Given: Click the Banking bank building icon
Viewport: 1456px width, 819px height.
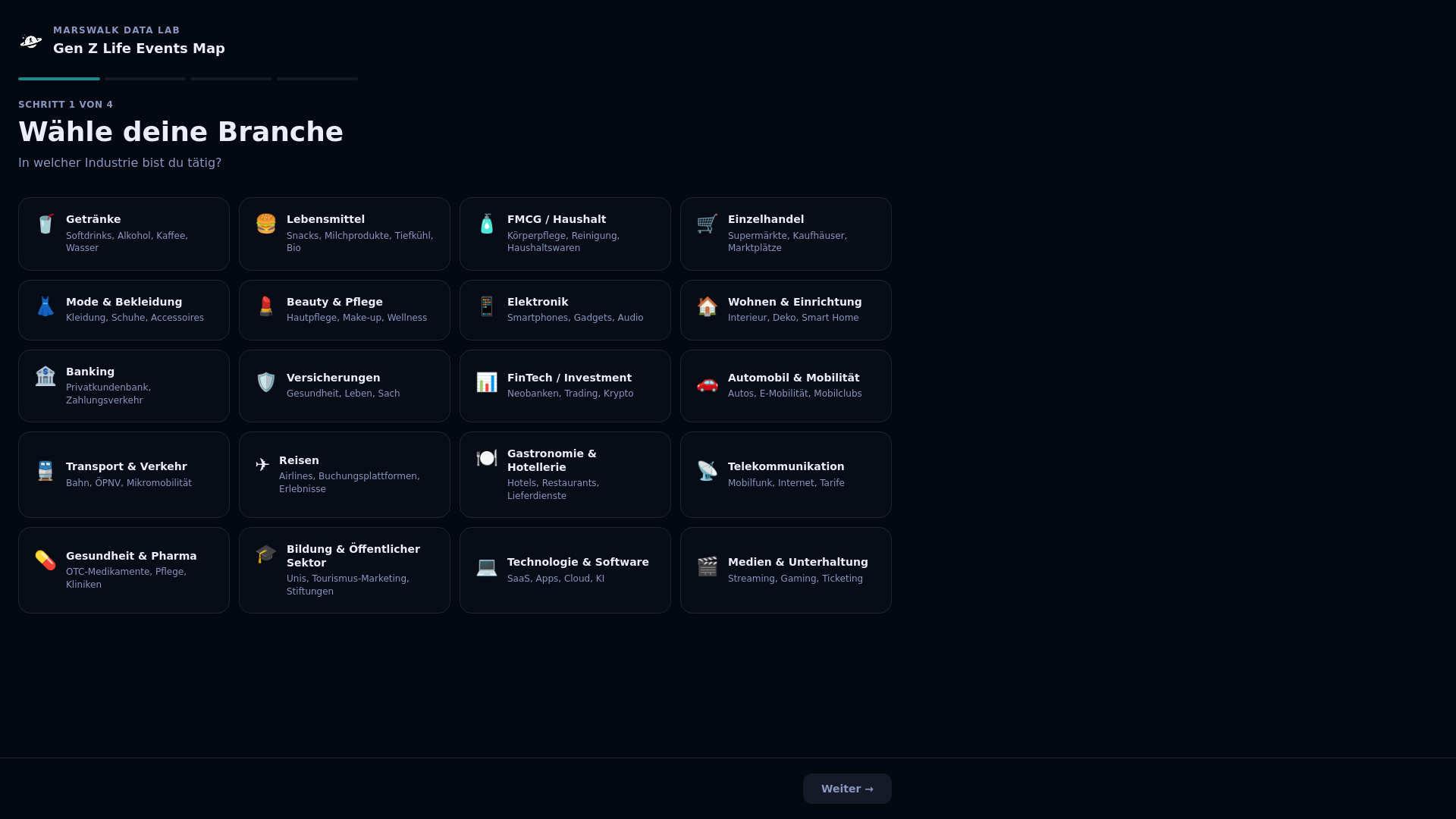Looking at the screenshot, I should tap(45, 376).
